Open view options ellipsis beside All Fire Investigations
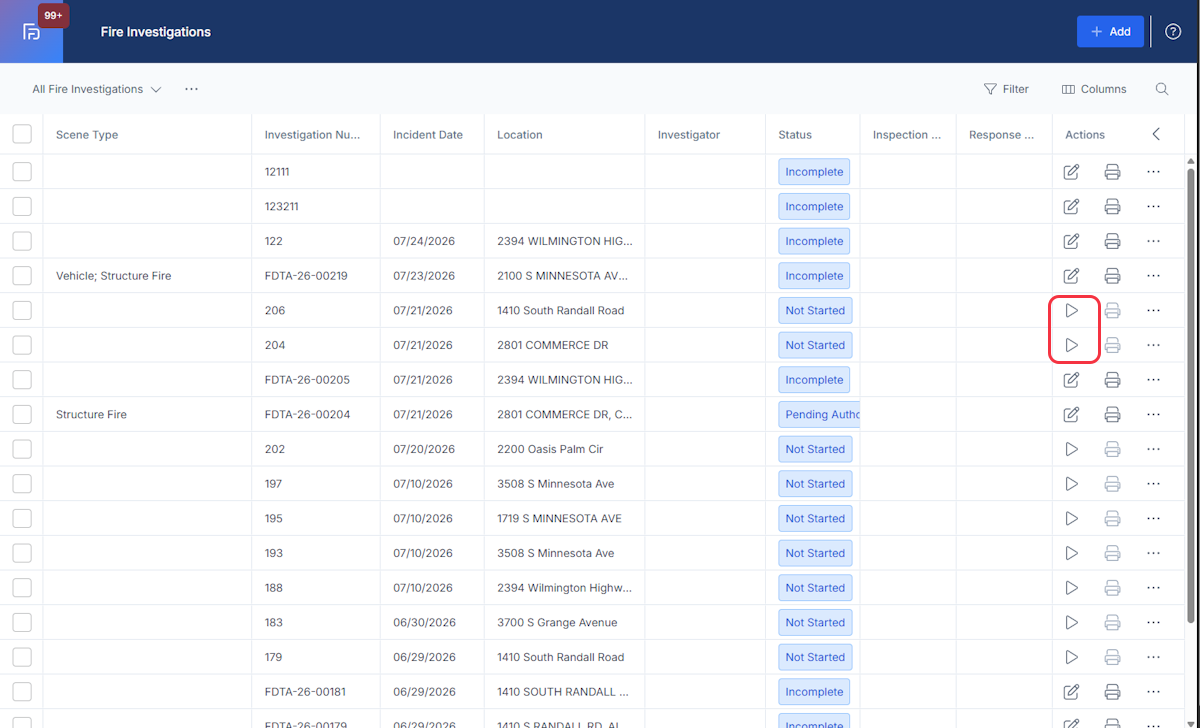This screenshot has width=1200, height=728. point(191,89)
